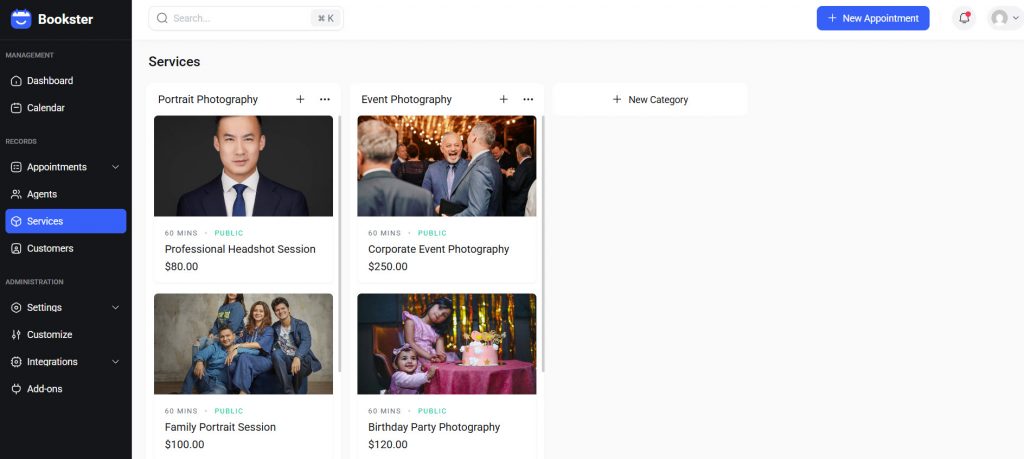Open Portrait Photography more options menu

click(x=325, y=99)
